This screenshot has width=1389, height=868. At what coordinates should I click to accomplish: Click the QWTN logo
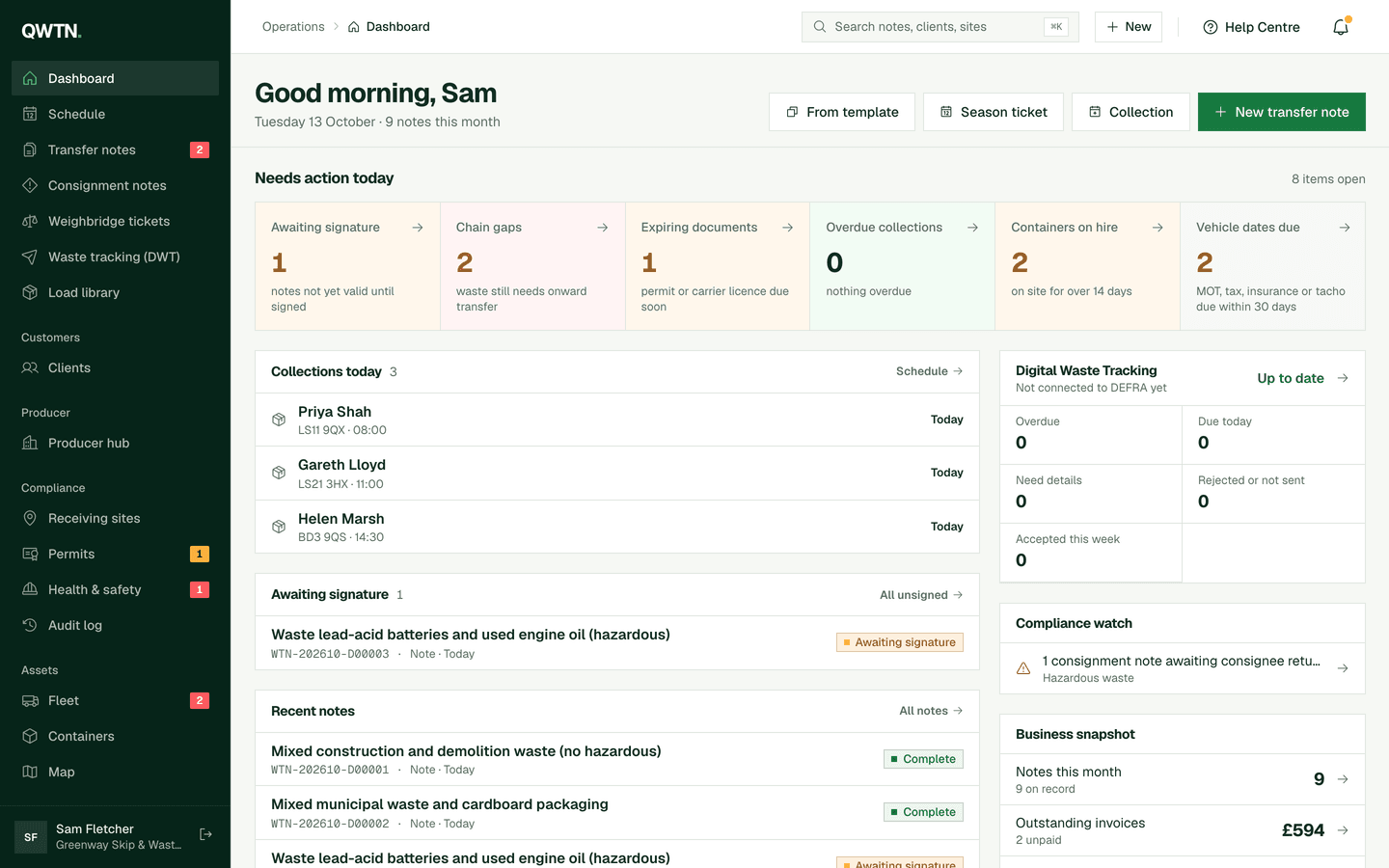point(51,31)
